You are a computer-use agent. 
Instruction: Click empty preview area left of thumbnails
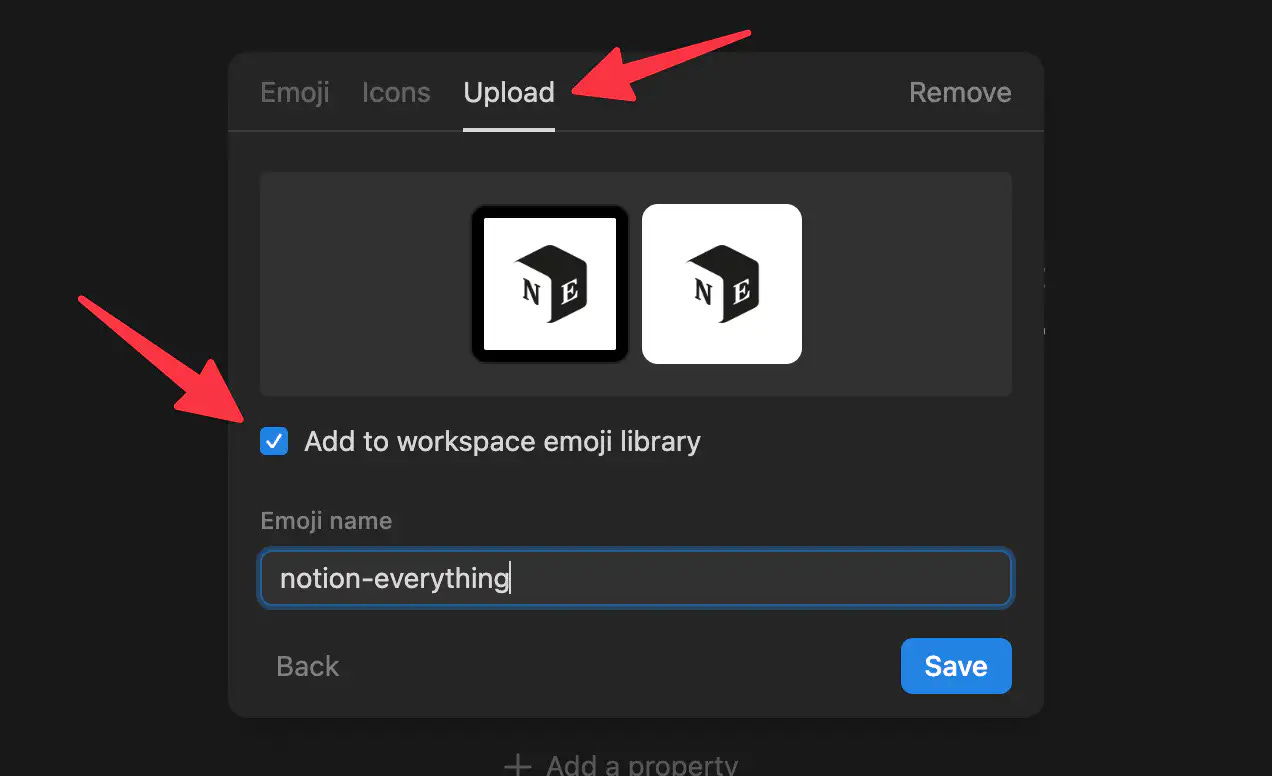[x=365, y=284]
